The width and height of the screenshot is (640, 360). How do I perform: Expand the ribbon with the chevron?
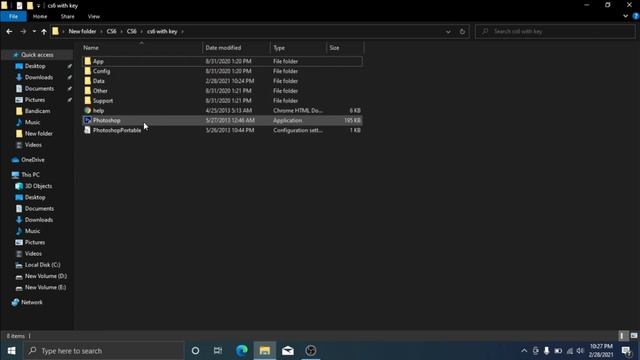(x=625, y=16)
